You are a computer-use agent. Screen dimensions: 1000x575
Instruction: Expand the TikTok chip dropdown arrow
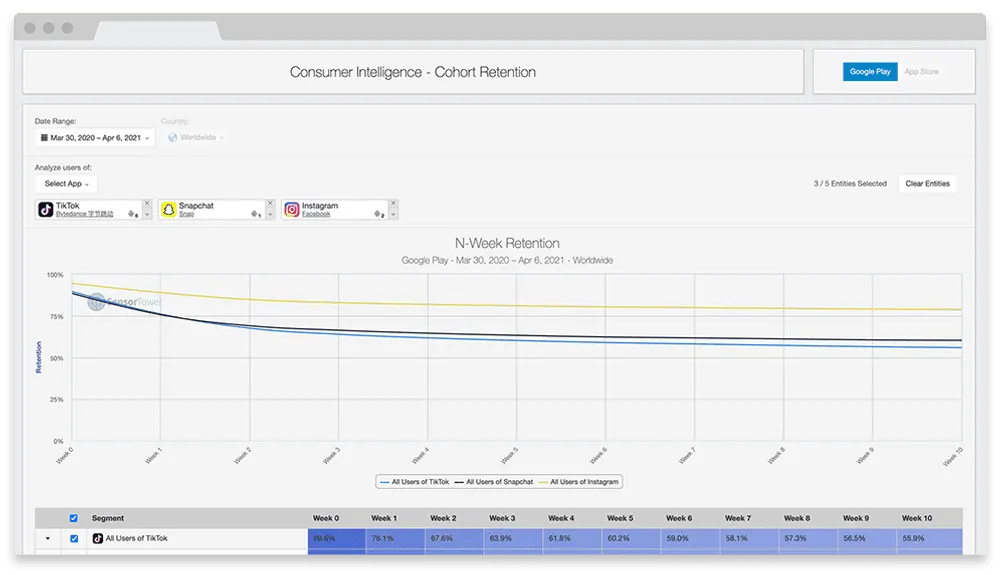[147, 215]
